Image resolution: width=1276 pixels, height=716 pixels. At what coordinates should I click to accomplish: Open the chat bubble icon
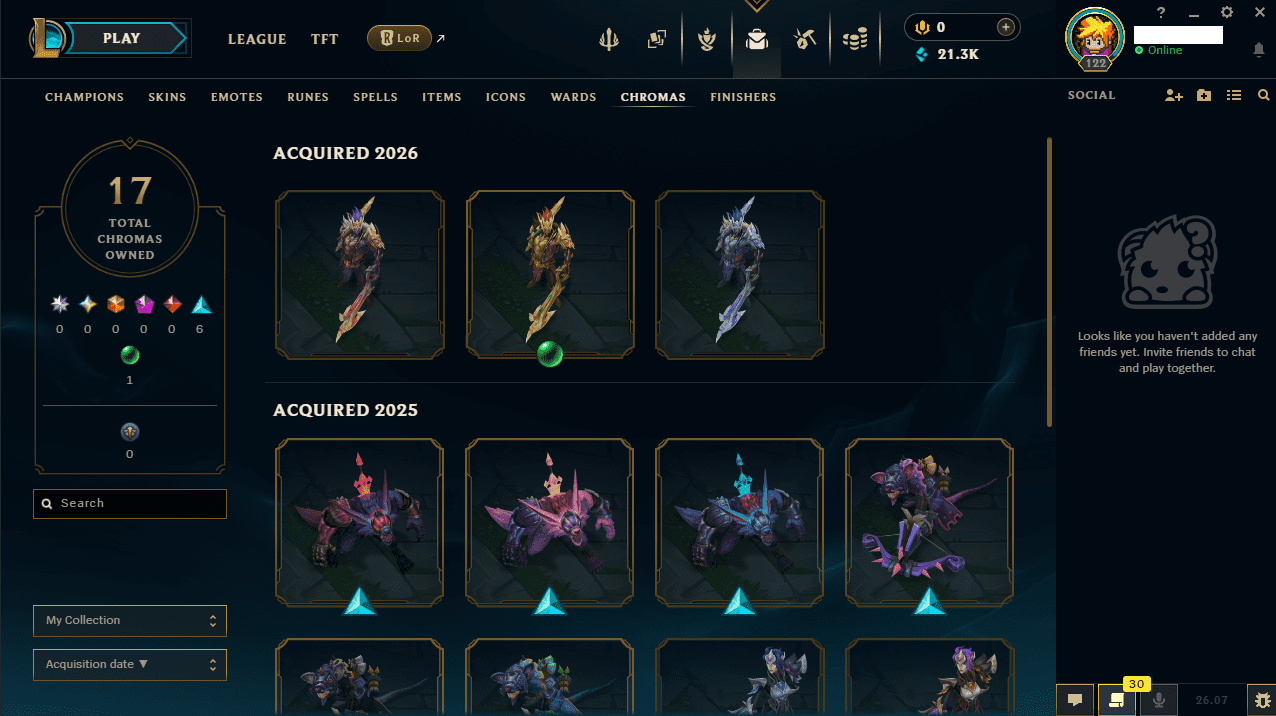click(x=1075, y=700)
